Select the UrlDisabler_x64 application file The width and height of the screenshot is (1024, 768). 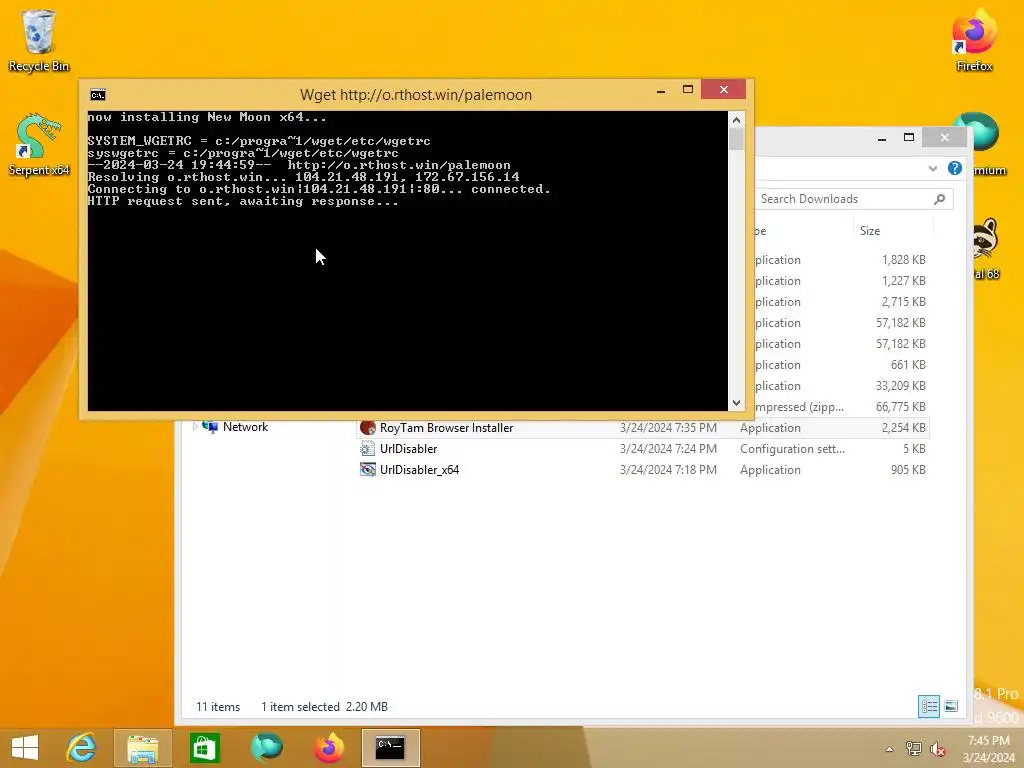click(x=643, y=470)
